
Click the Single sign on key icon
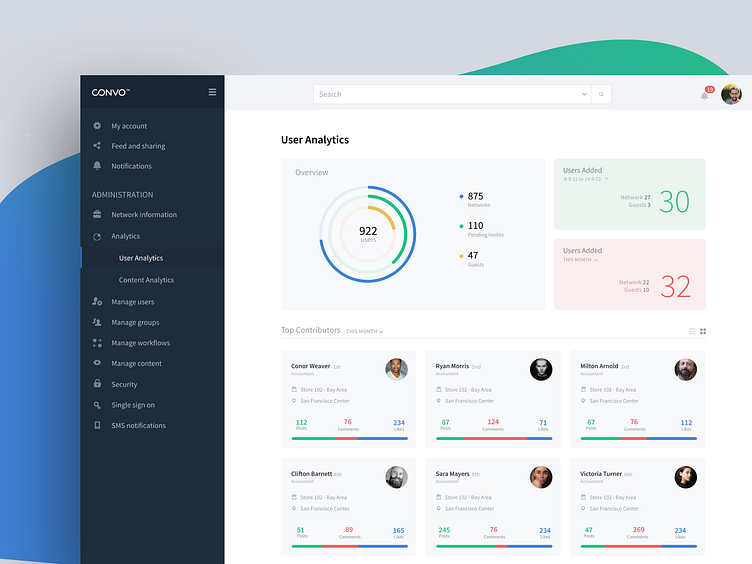pos(97,405)
